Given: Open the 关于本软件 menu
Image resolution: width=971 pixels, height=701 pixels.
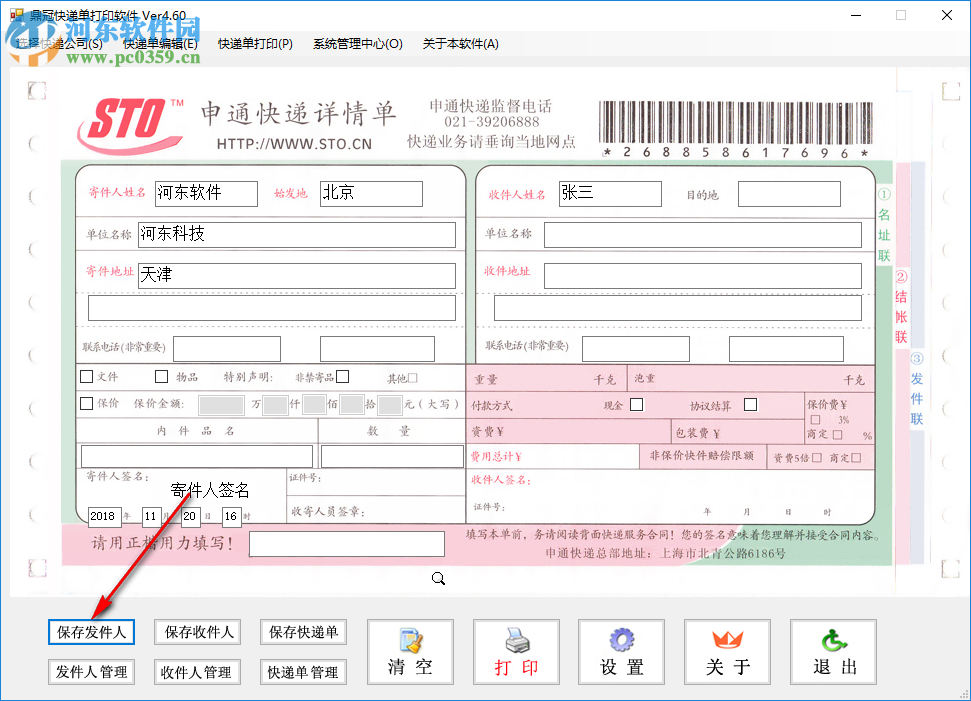Looking at the screenshot, I should [x=459, y=44].
